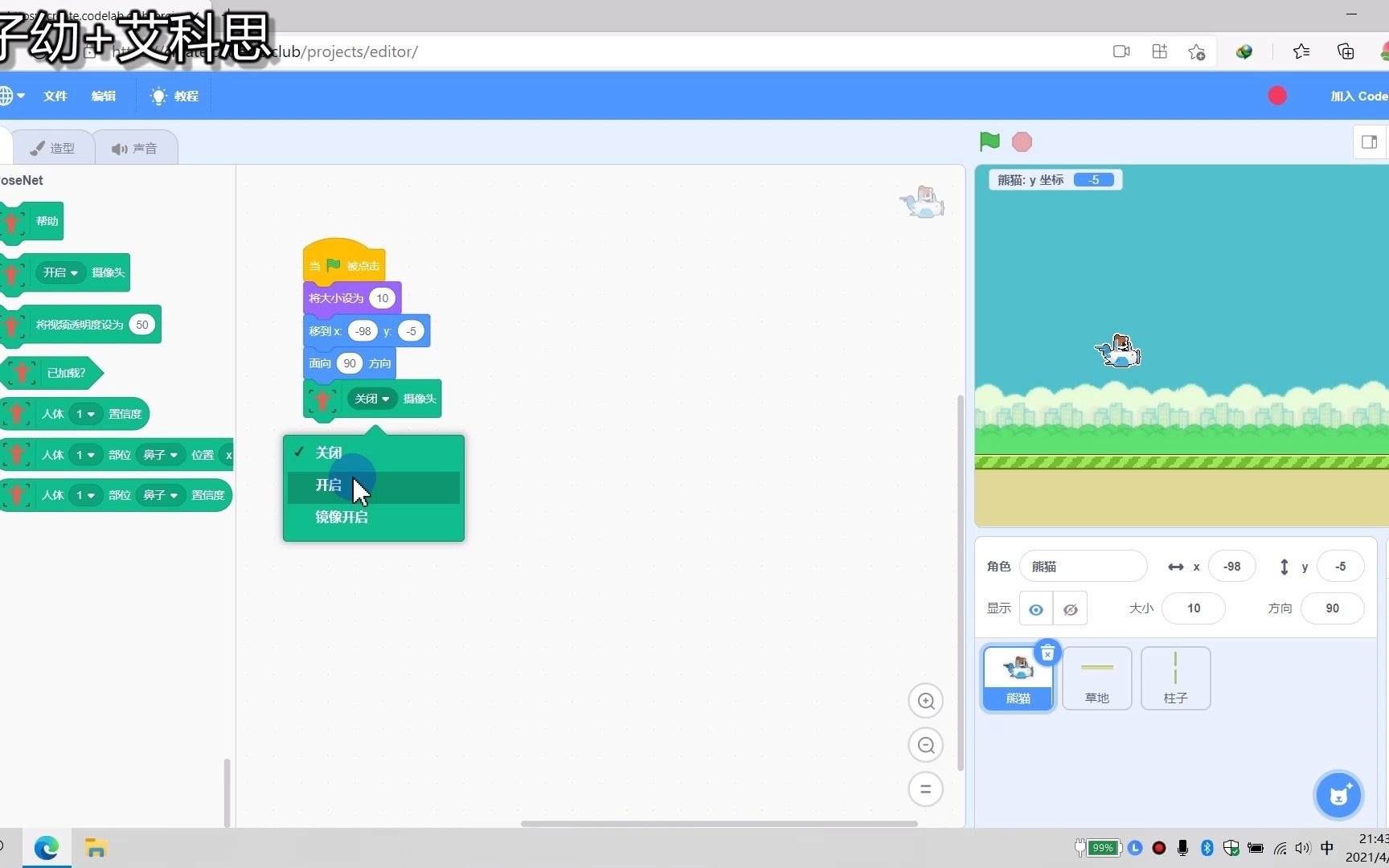Open the choose a sprite button

pyautogui.click(x=1338, y=796)
